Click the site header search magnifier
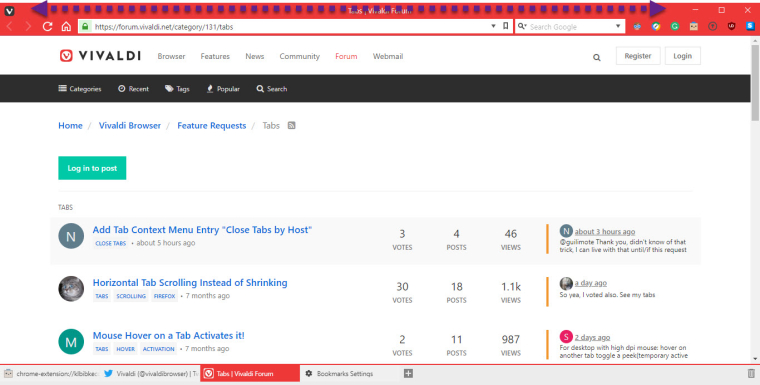 [597, 57]
